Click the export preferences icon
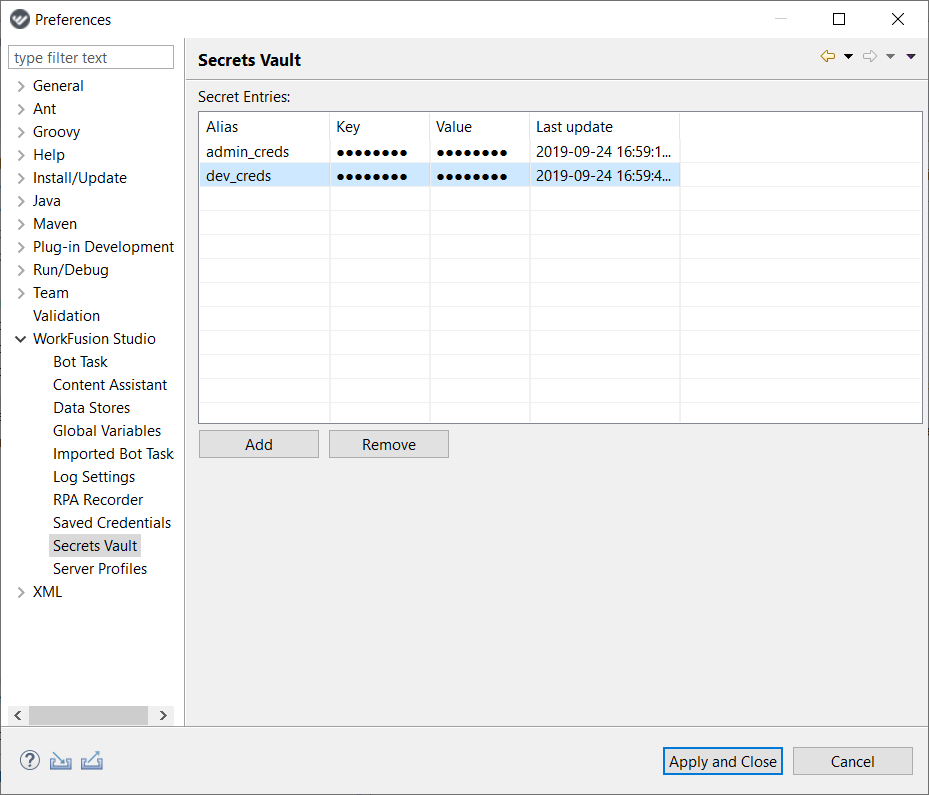This screenshot has width=929, height=795. point(92,761)
